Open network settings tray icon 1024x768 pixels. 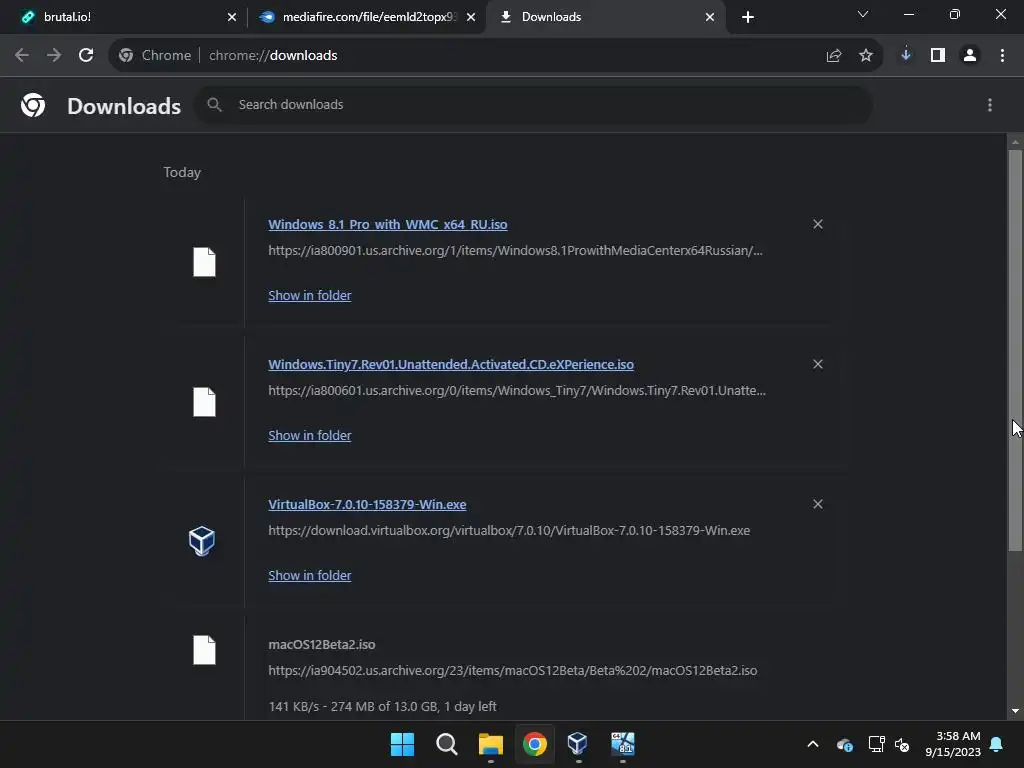point(876,744)
